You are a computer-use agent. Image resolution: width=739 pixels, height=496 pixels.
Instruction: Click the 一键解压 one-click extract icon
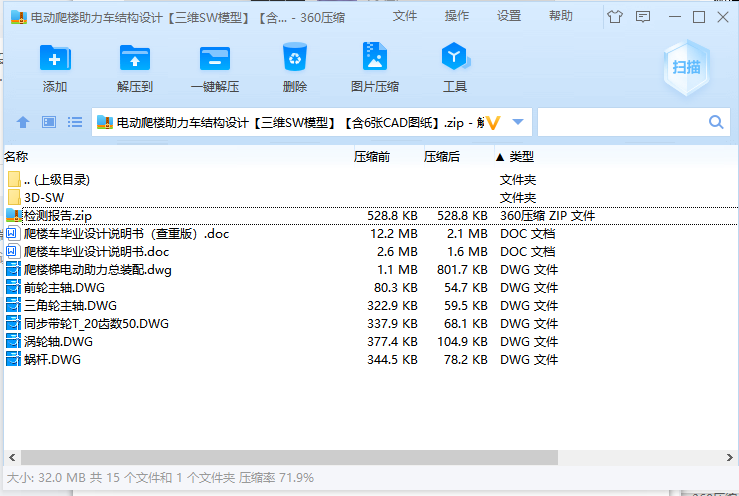pyautogui.click(x=215, y=58)
